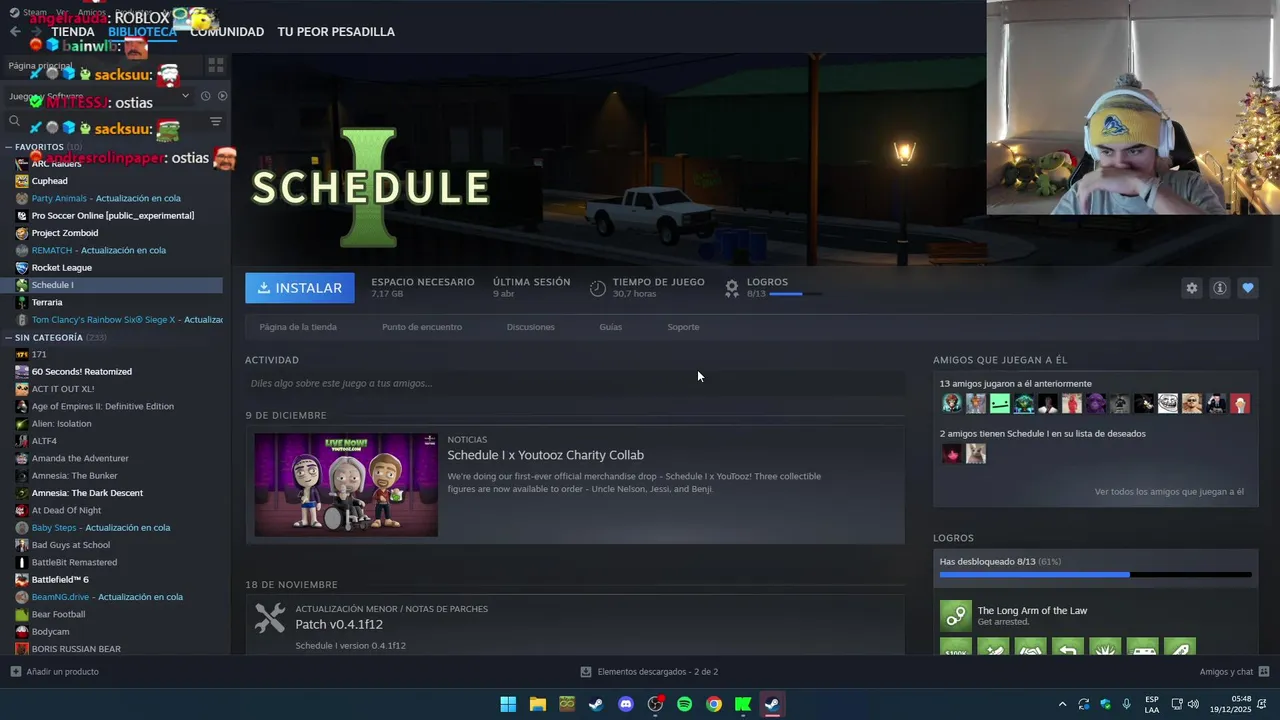Install Schedule I with the Instalar button
Image resolution: width=1280 pixels, height=720 pixels.
[299, 288]
